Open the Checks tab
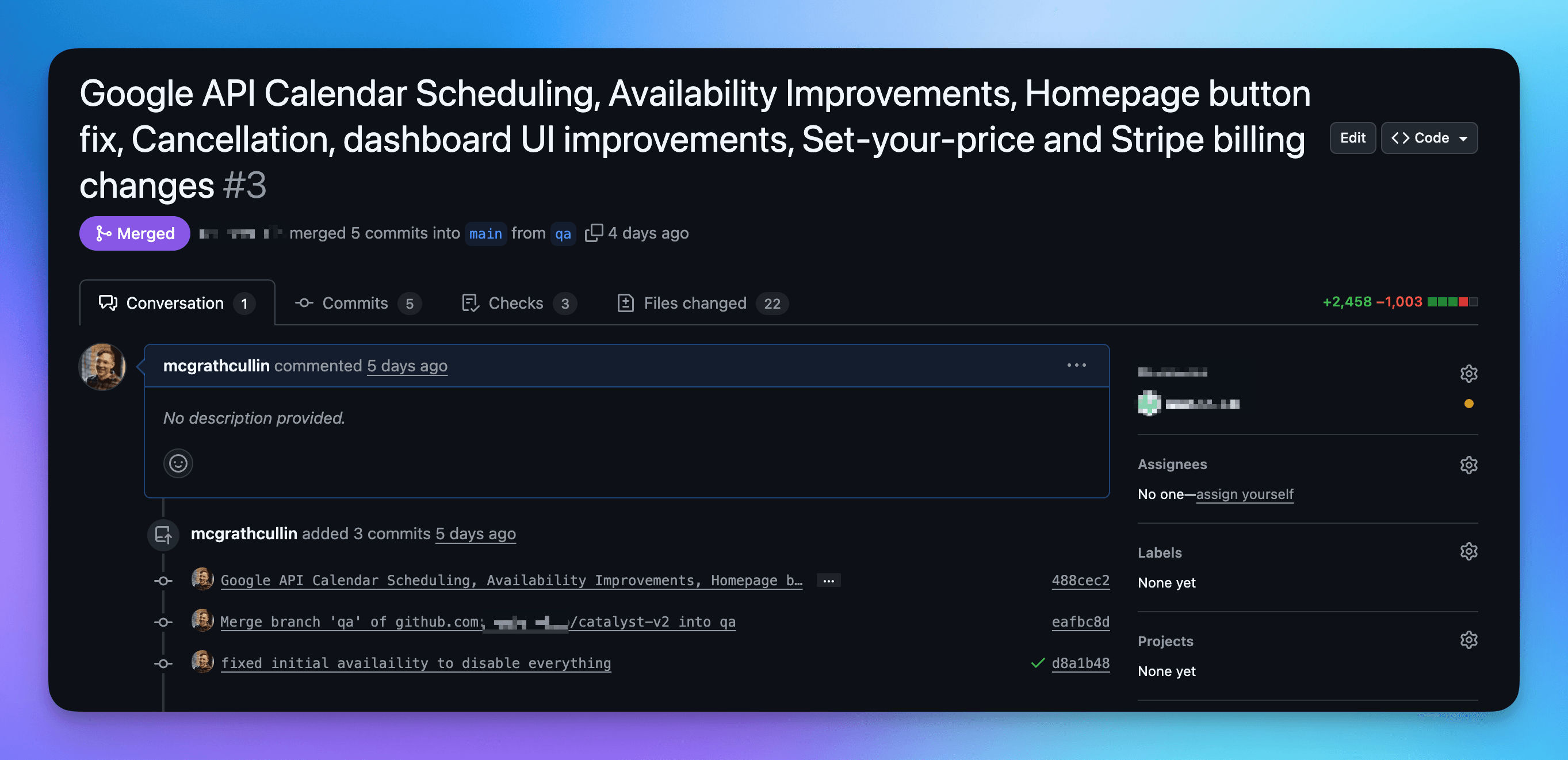 (515, 303)
